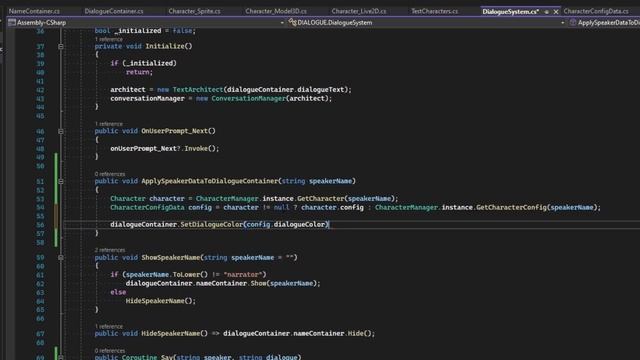Open the DialogueContainer.cs tab
Viewport: 640px width, 360px height.
click(114, 11)
